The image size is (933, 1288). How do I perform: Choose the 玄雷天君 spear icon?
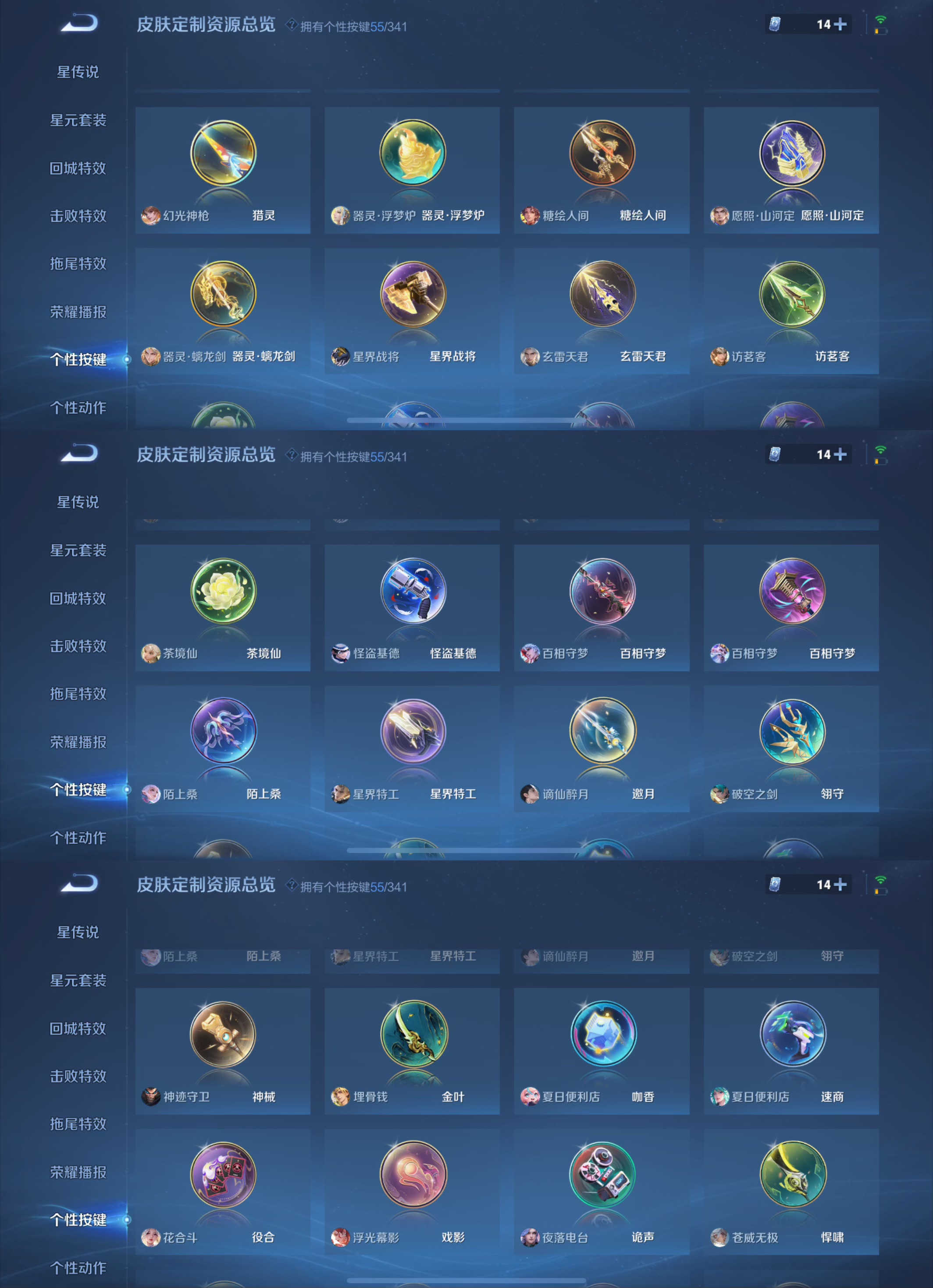602,294
